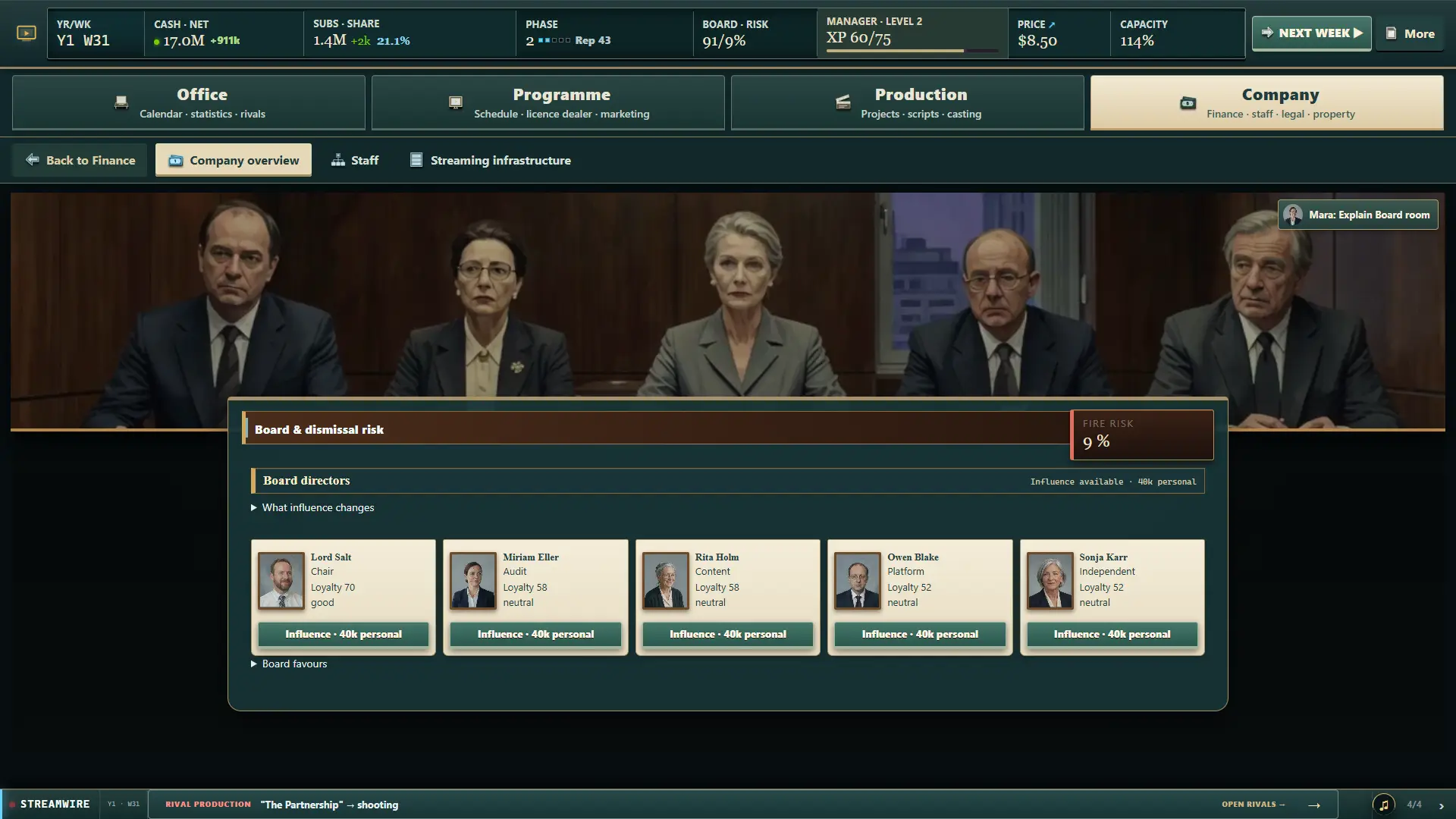Click the More notebook icon
1456x819 pixels.
(1392, 33)
